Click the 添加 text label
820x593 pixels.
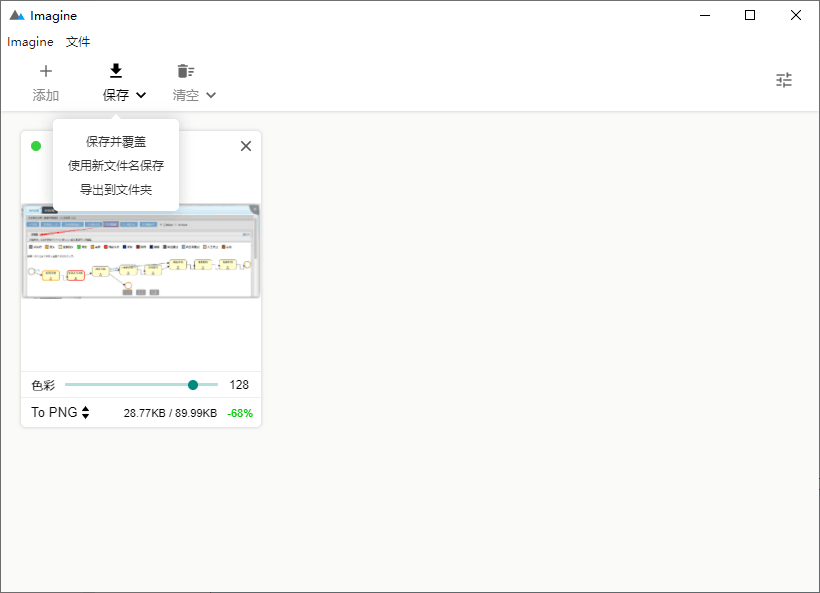tap(46, 96)
